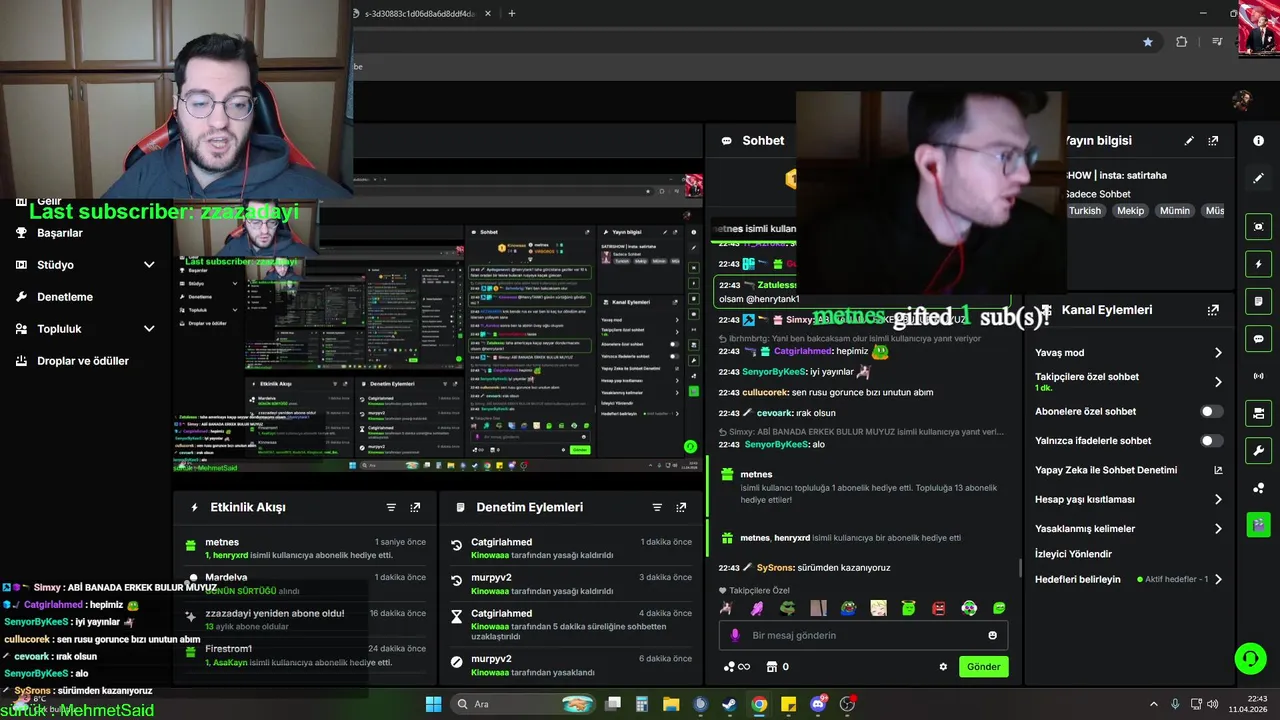Pop out the Denetim Eylemleri panel
Image resolution: width=1280 pixels, height=720 pixels.
[x=682, y=507]
